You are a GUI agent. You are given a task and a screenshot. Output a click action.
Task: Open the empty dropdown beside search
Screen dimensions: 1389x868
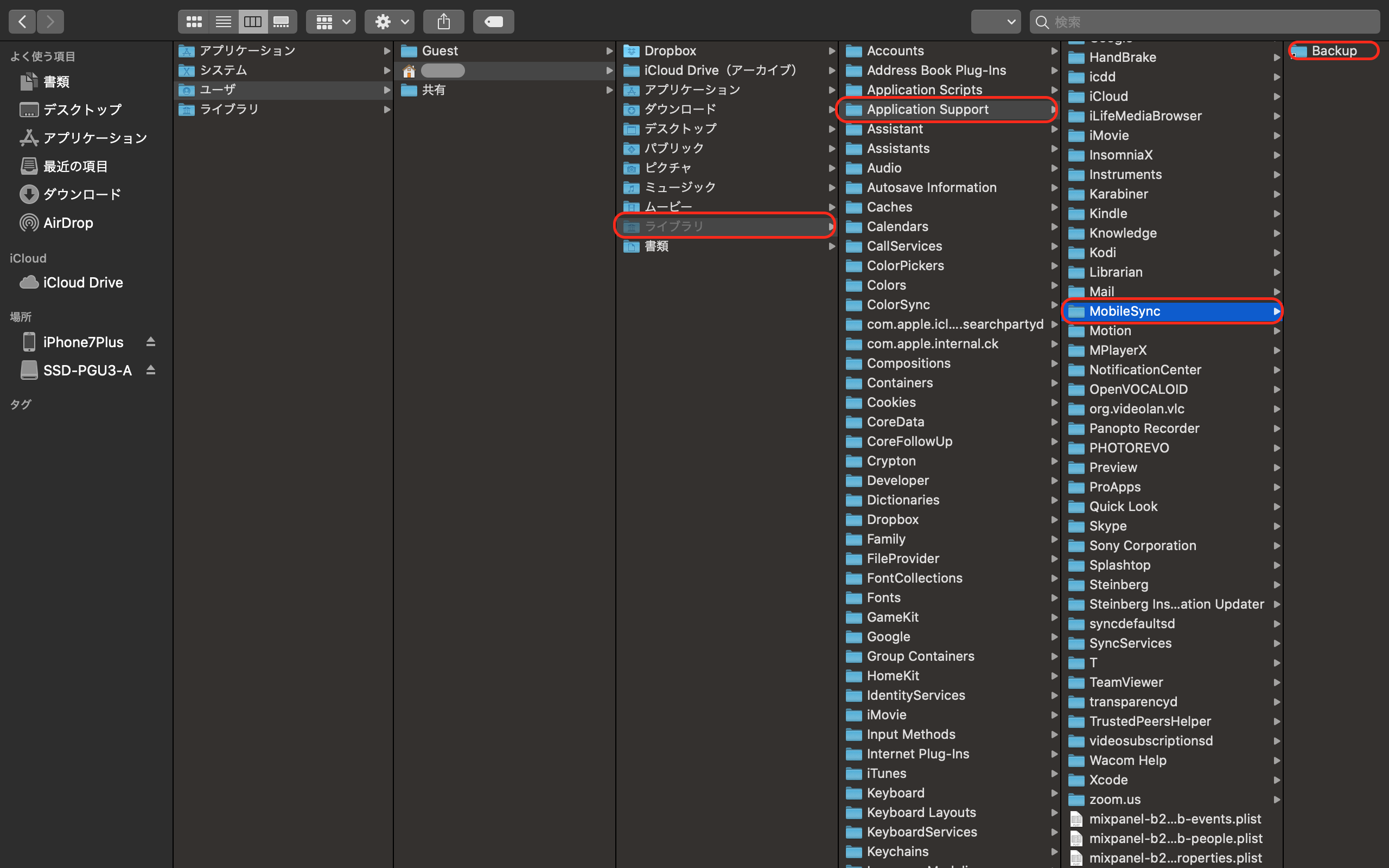996,22
